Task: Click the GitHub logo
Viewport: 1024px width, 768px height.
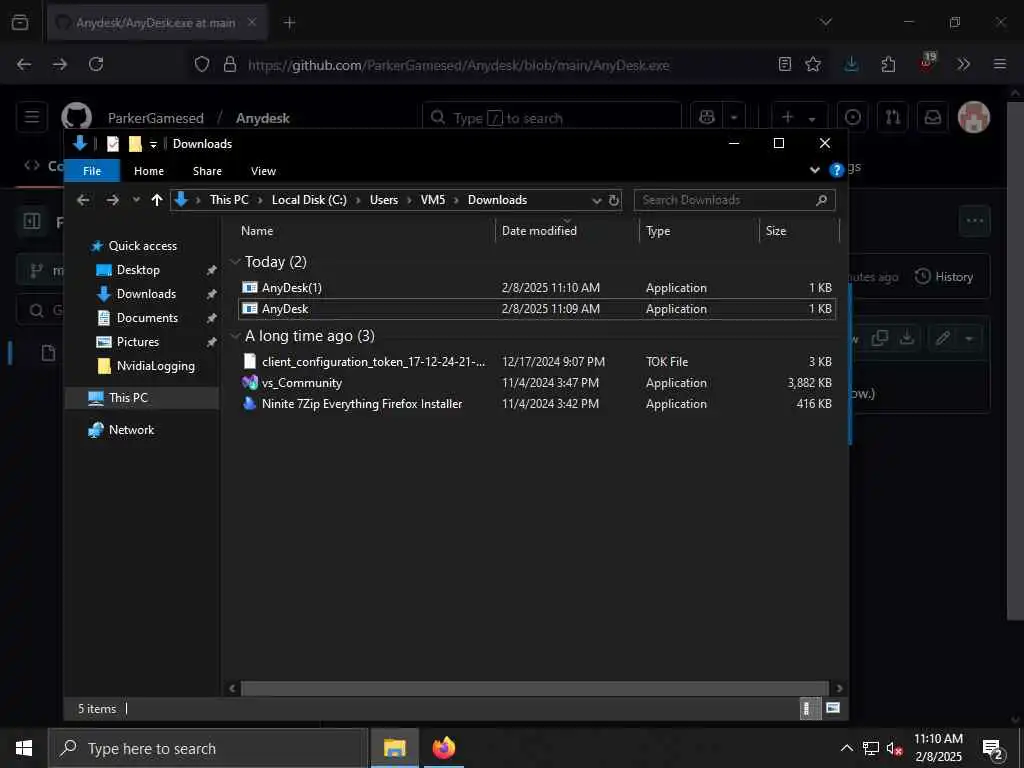Action: click(x=76, y=118)
